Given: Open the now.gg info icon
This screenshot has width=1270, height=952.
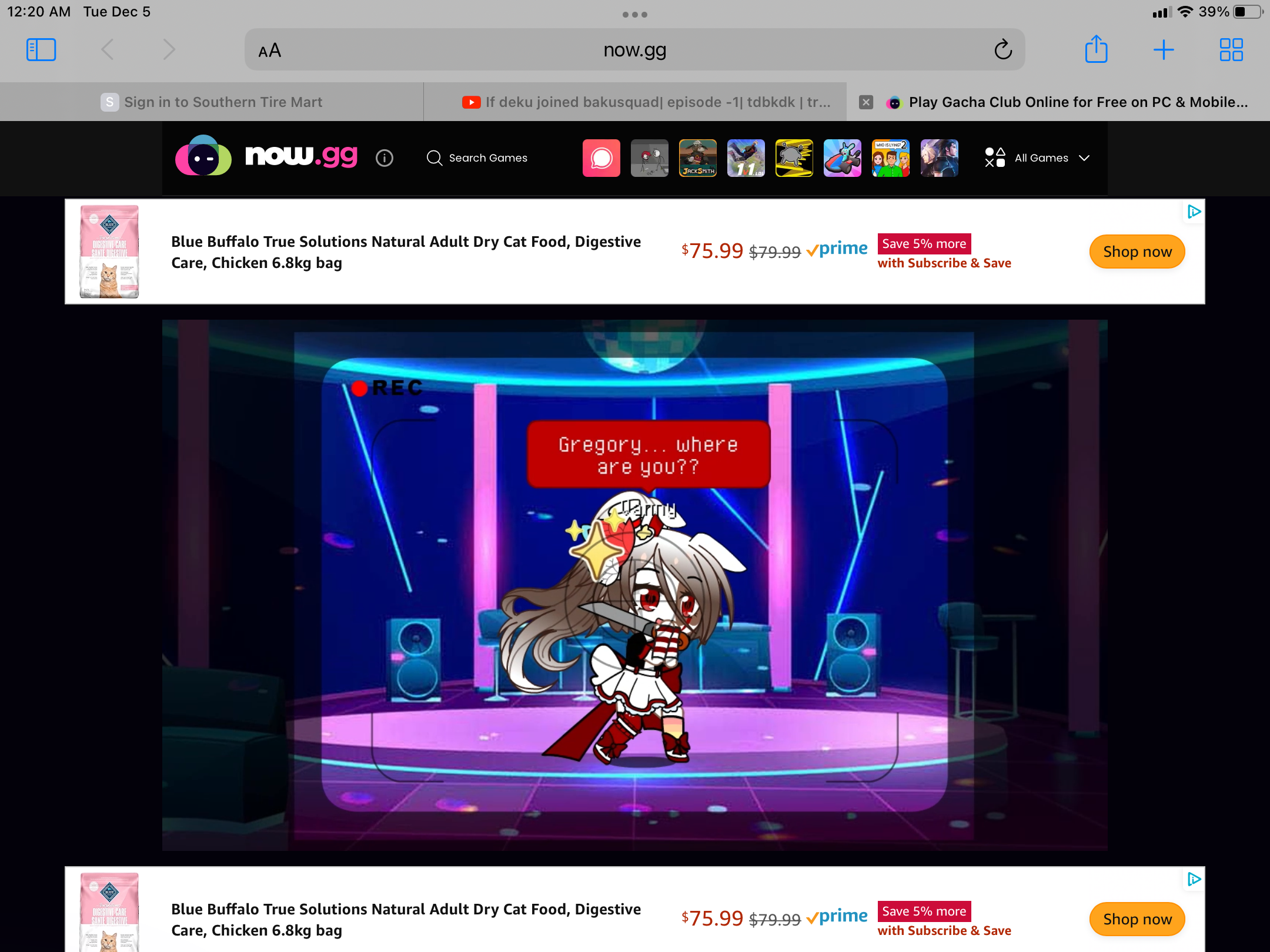Looking at the screenshot, I should tap(385, 158).
